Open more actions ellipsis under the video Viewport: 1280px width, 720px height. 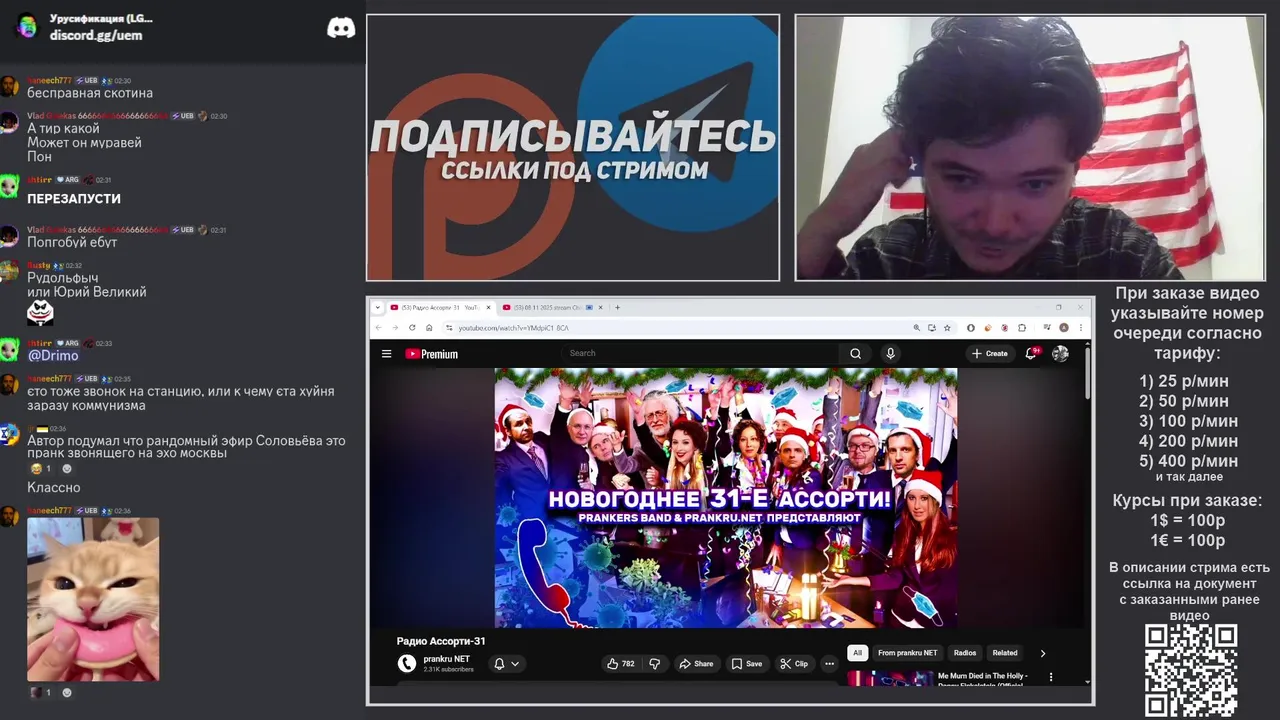point(829,663)
